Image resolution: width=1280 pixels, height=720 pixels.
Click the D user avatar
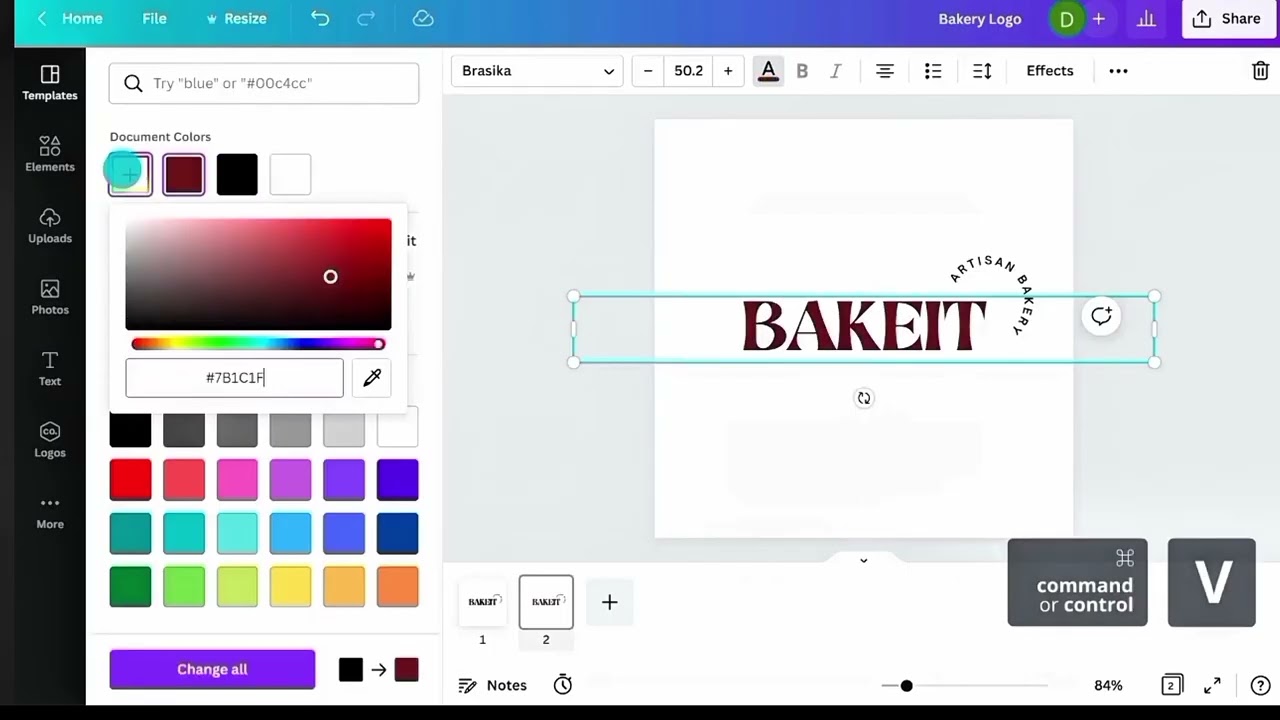point(1067,19)
